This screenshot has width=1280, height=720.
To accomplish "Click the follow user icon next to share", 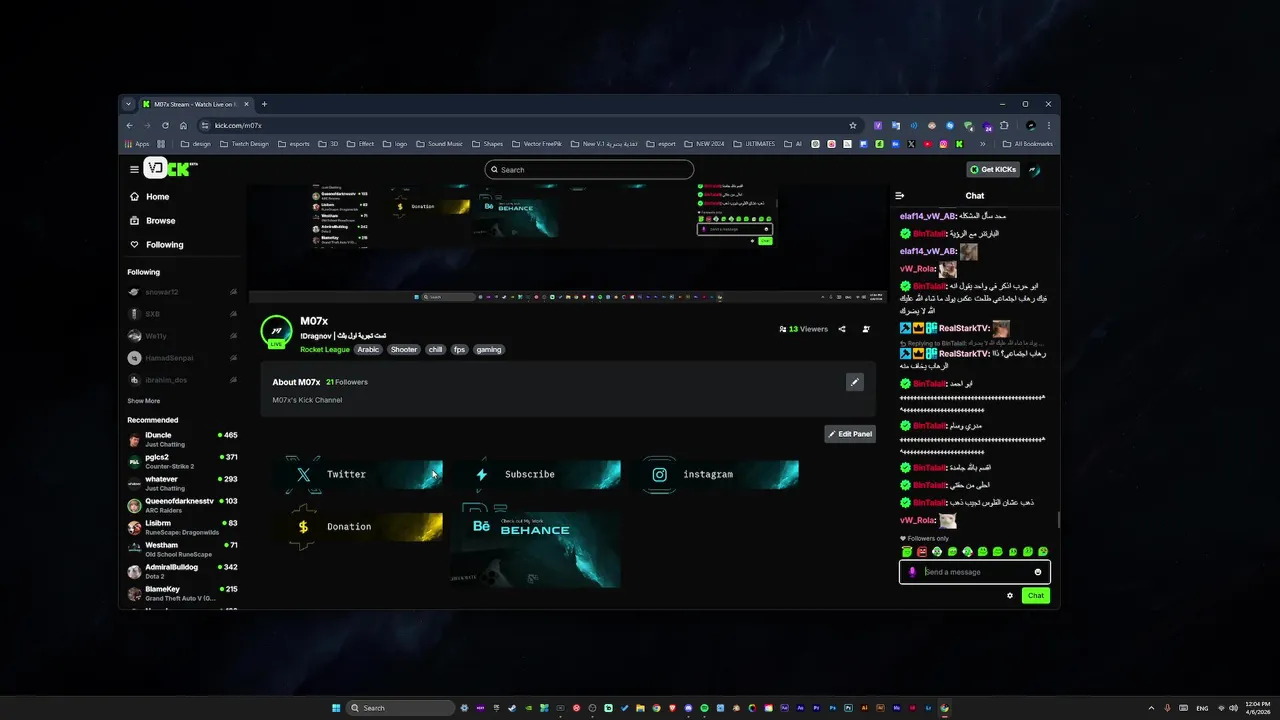I will click(x=866, y=329).
